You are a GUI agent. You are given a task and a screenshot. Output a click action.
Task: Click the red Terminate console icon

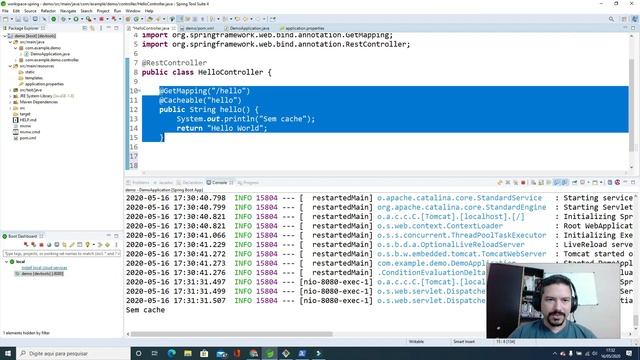[523, 182]
